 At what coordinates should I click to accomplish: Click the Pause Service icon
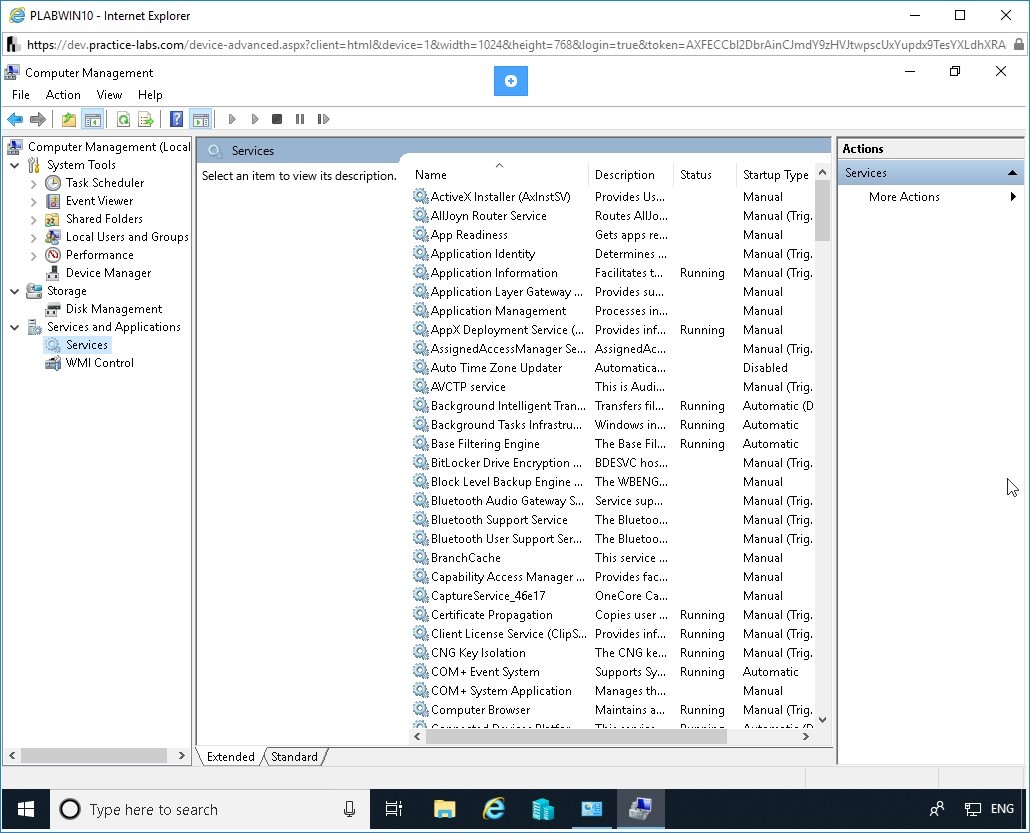(x=300, y=119)
